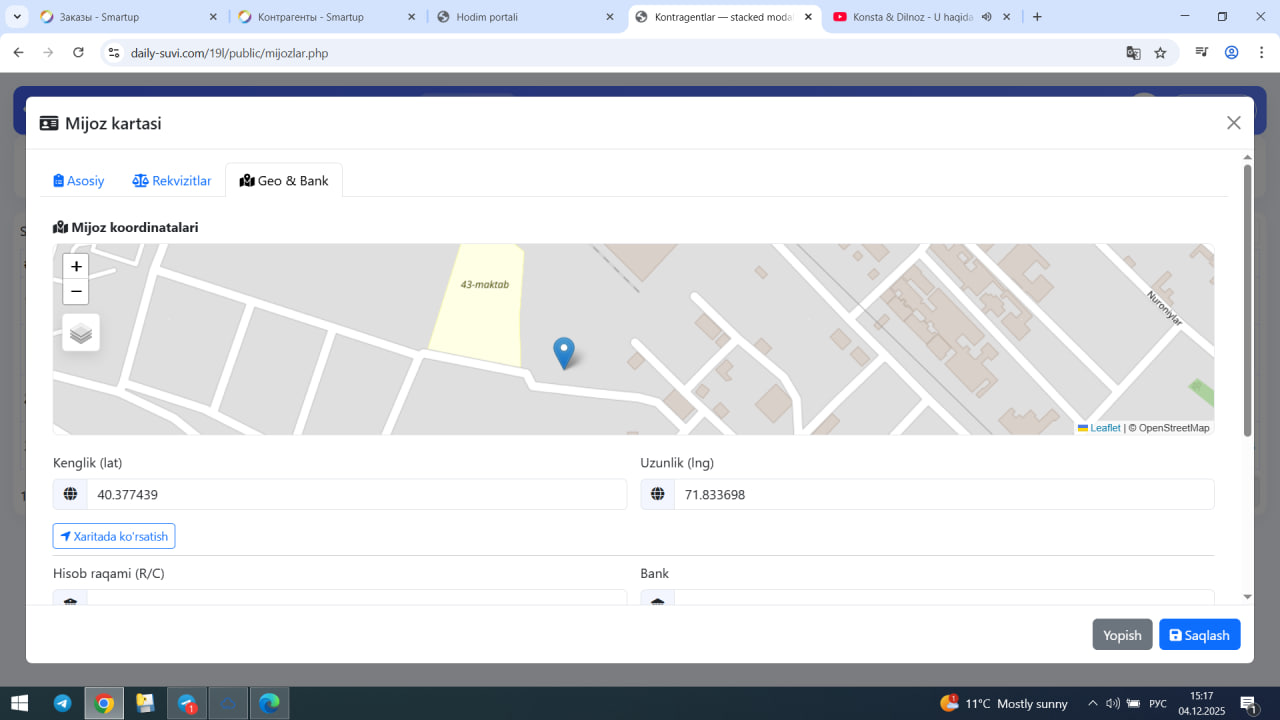Image resolution: width=1280 pixels, height=720 pixels.
Task: Click the globe icon beside the longitude field
Action: pyautogui.click(x=658, y=494)
